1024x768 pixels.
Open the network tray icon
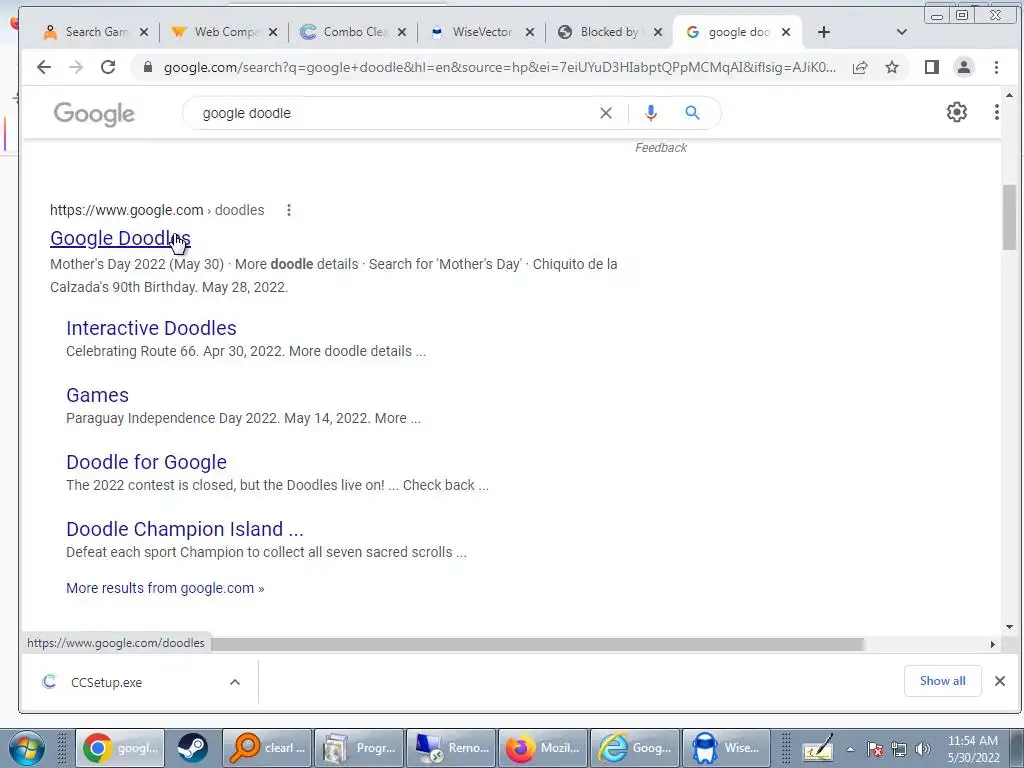coord(899,749)
